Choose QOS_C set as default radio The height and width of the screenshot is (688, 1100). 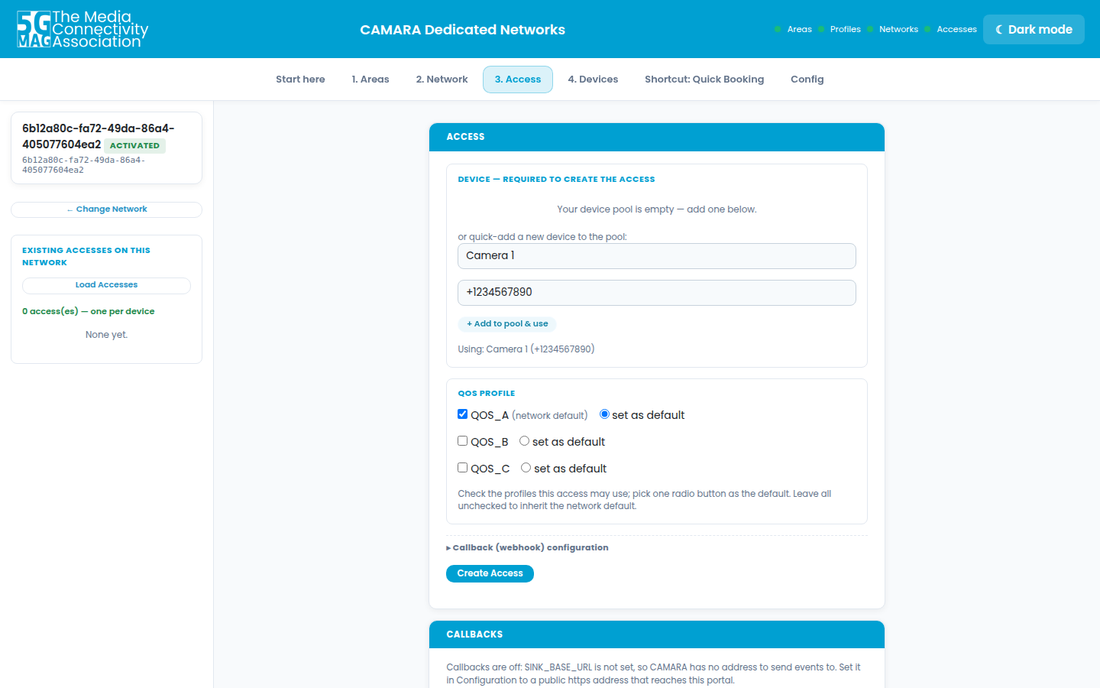[x=525, y=468]
